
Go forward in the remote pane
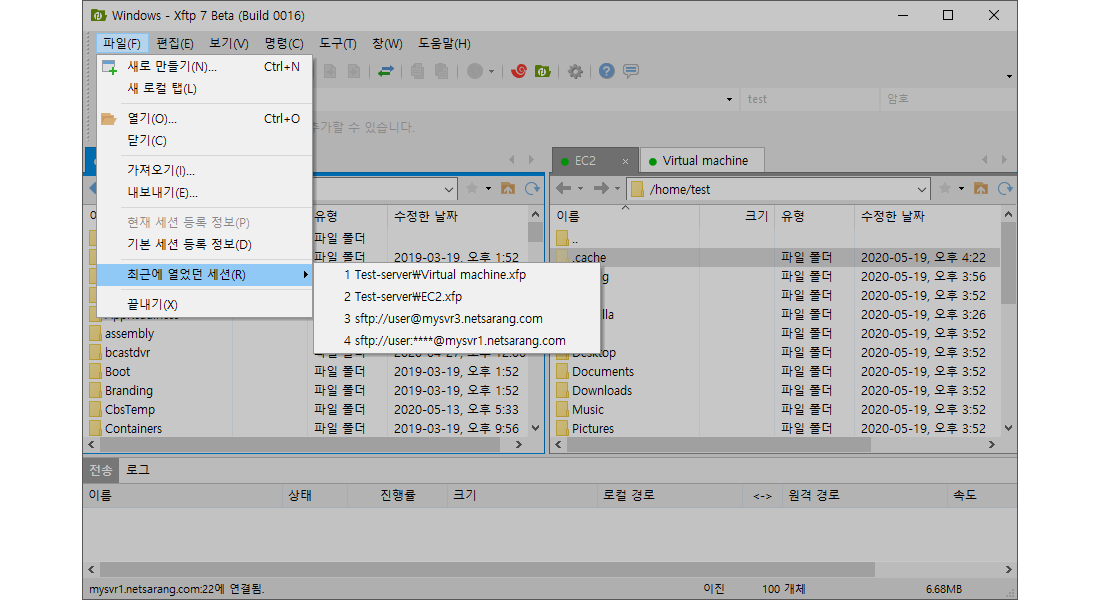coord(601,188)
